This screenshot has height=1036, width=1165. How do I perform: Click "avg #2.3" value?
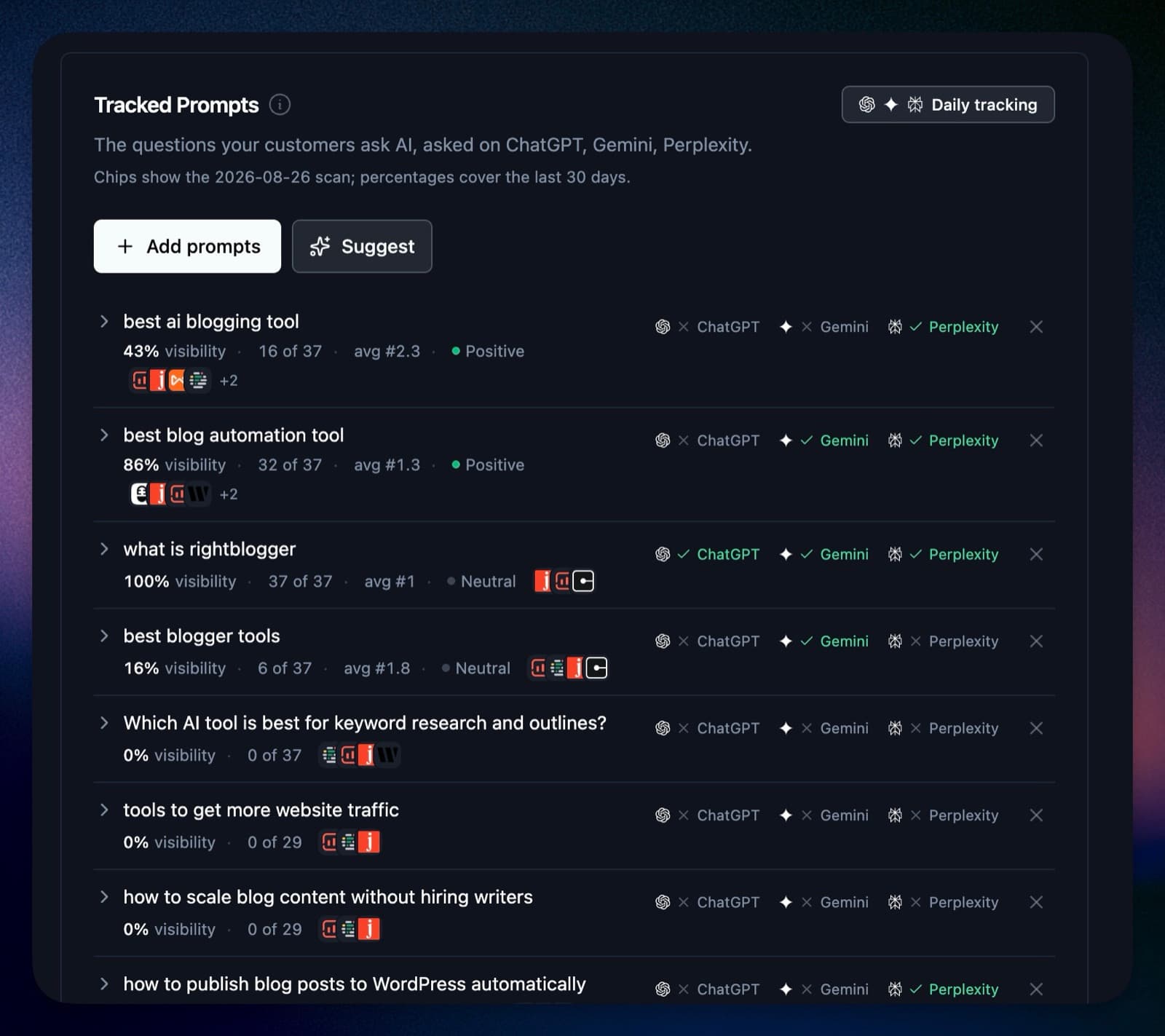coord(387,351)
